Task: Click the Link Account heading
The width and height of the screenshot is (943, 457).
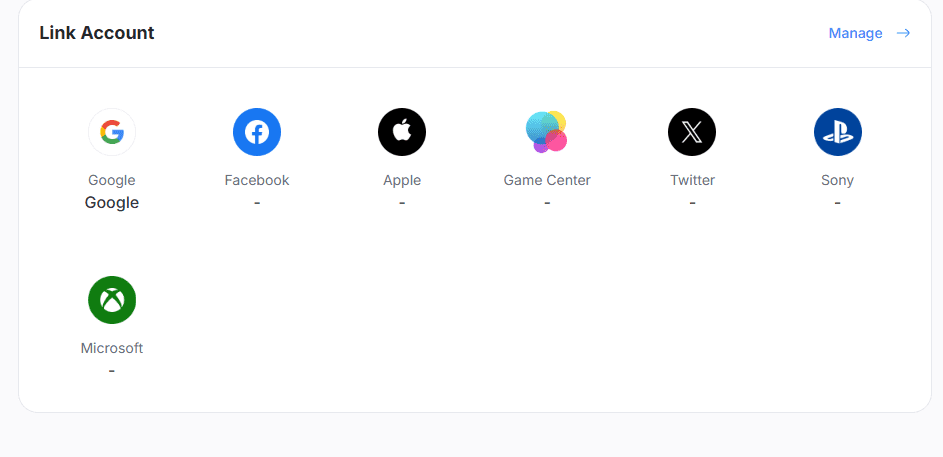Action: click(x=97, y=33)
